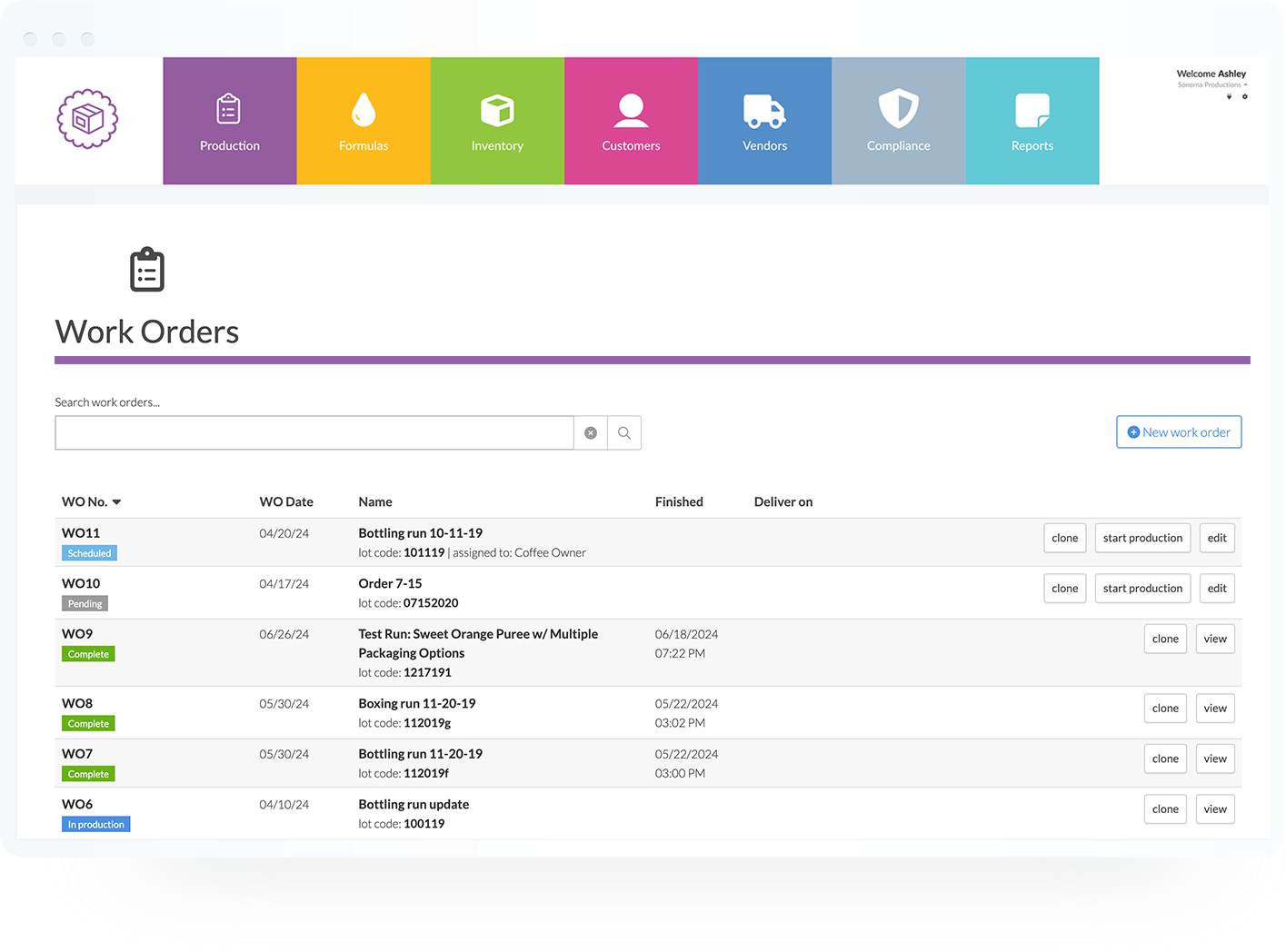
Task: Click the Work Orders page heading
Action: (x=147, y=332)
